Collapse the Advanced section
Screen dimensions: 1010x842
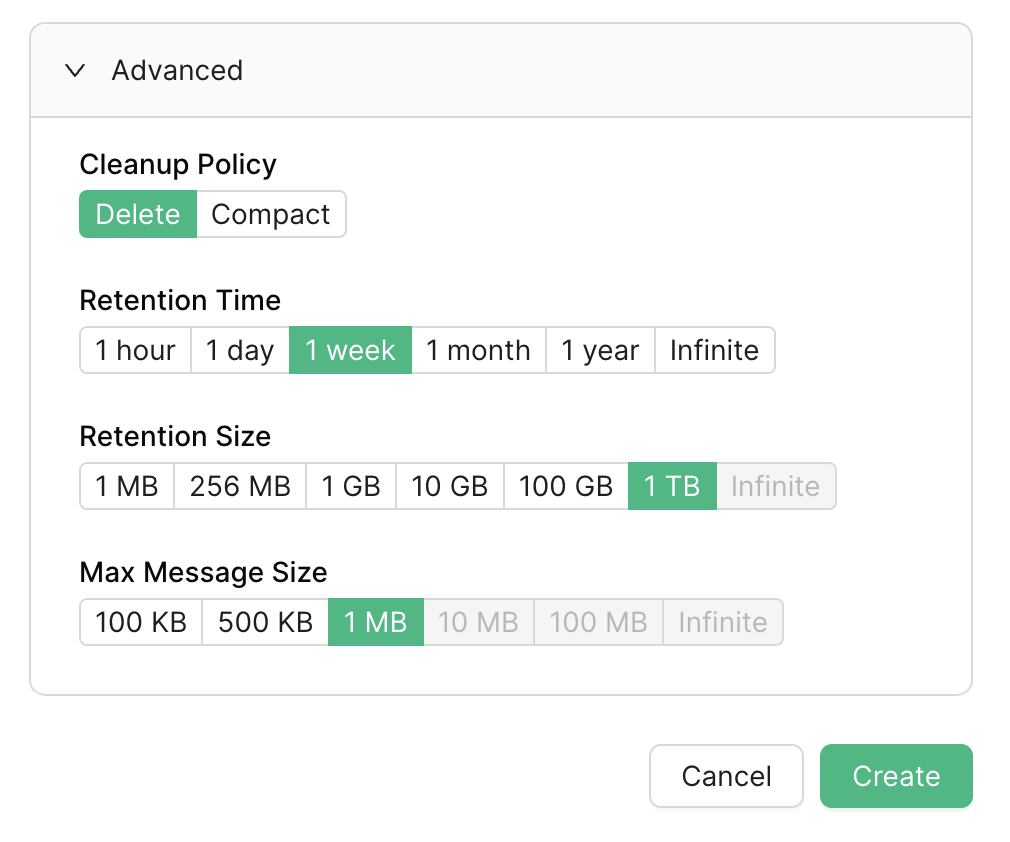[75, 70]
